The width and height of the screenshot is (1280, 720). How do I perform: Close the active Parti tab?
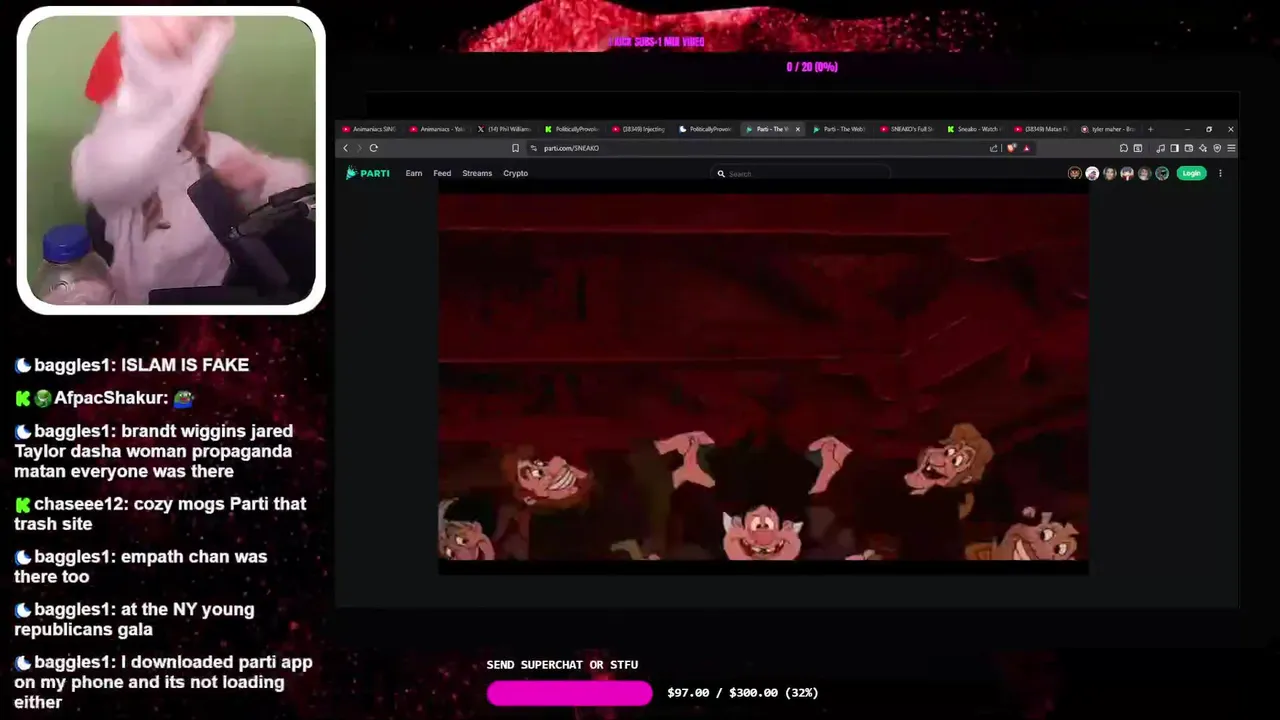797,129
